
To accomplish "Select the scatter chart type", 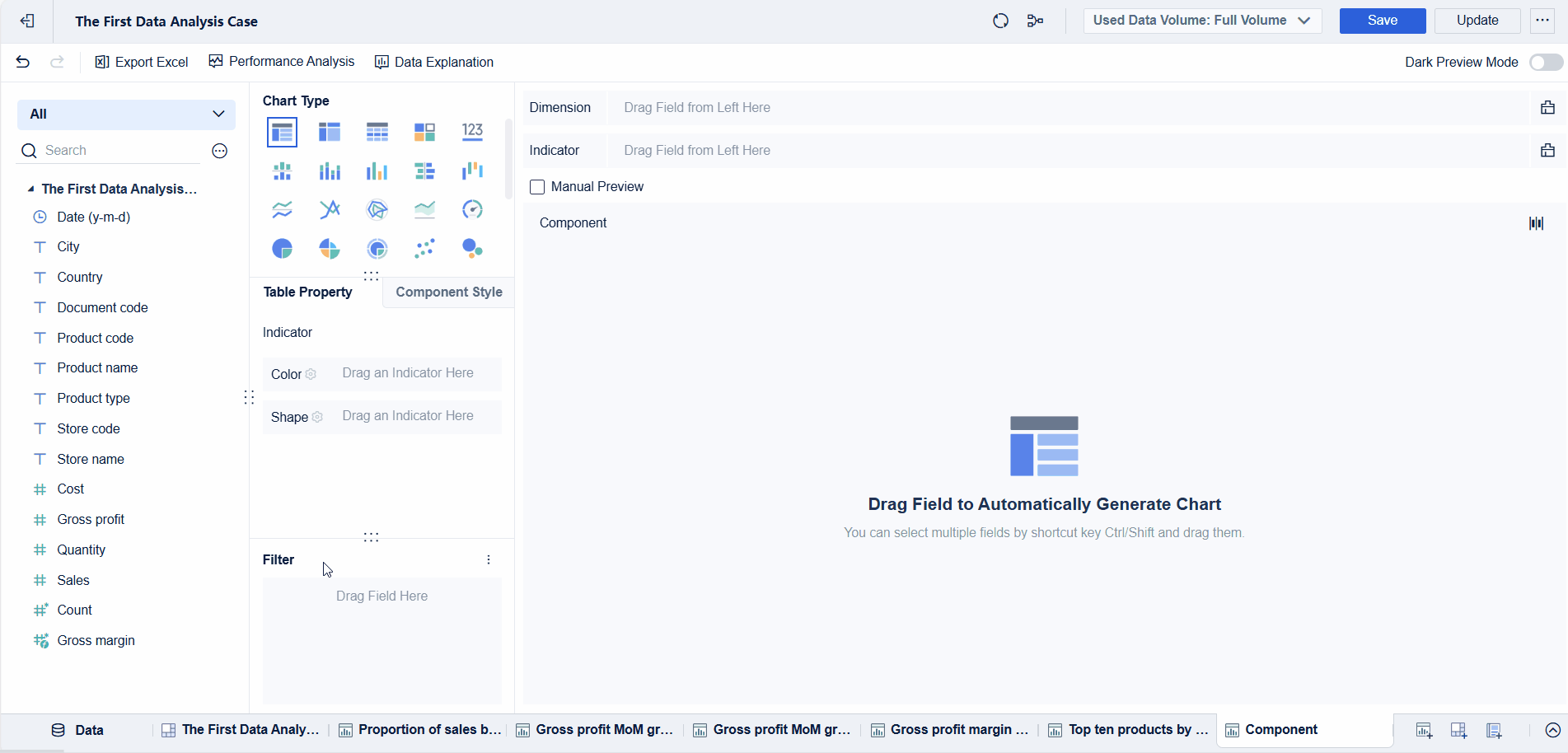I will 424,248.
